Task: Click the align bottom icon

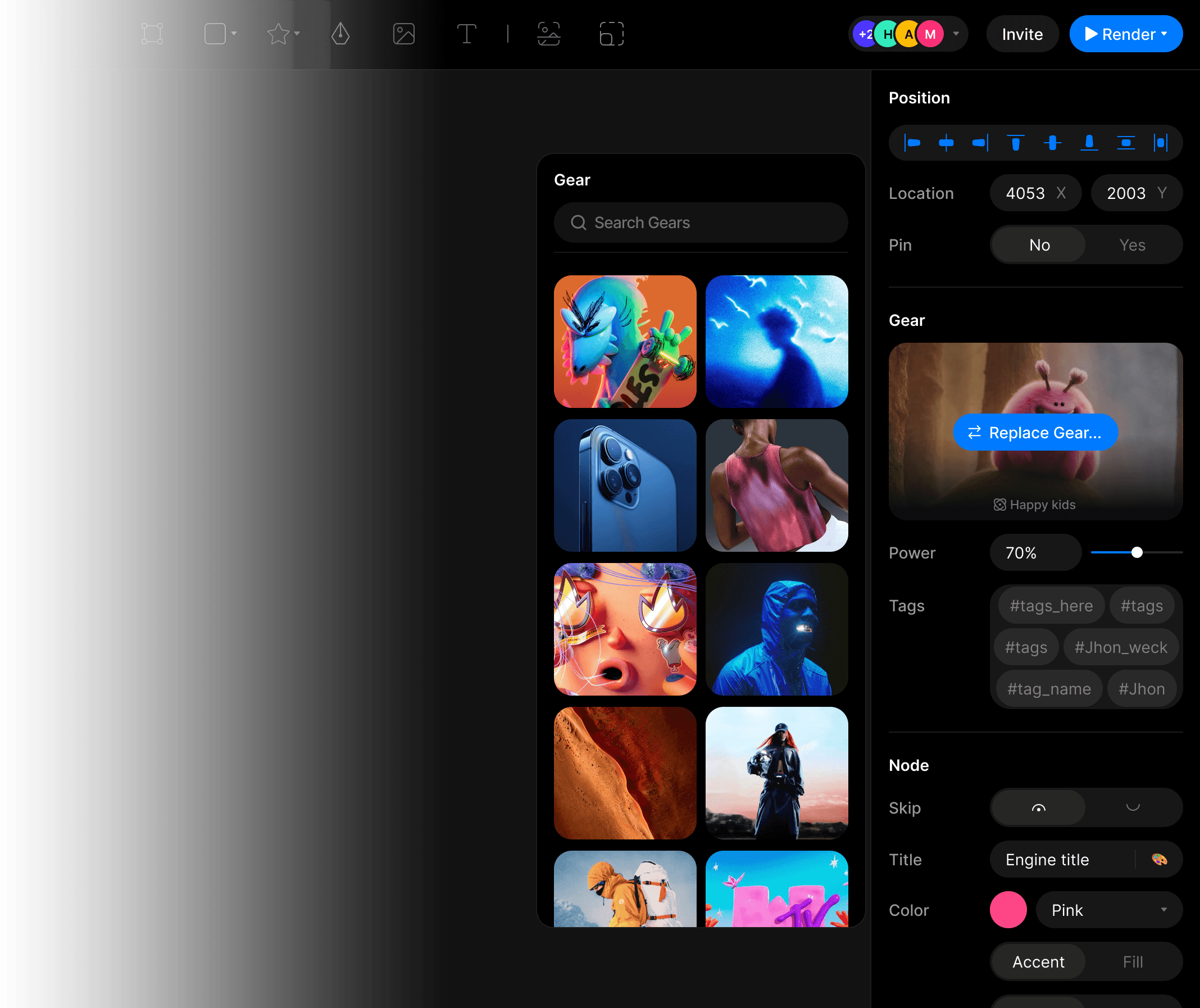Action: tap(1089, 143)
